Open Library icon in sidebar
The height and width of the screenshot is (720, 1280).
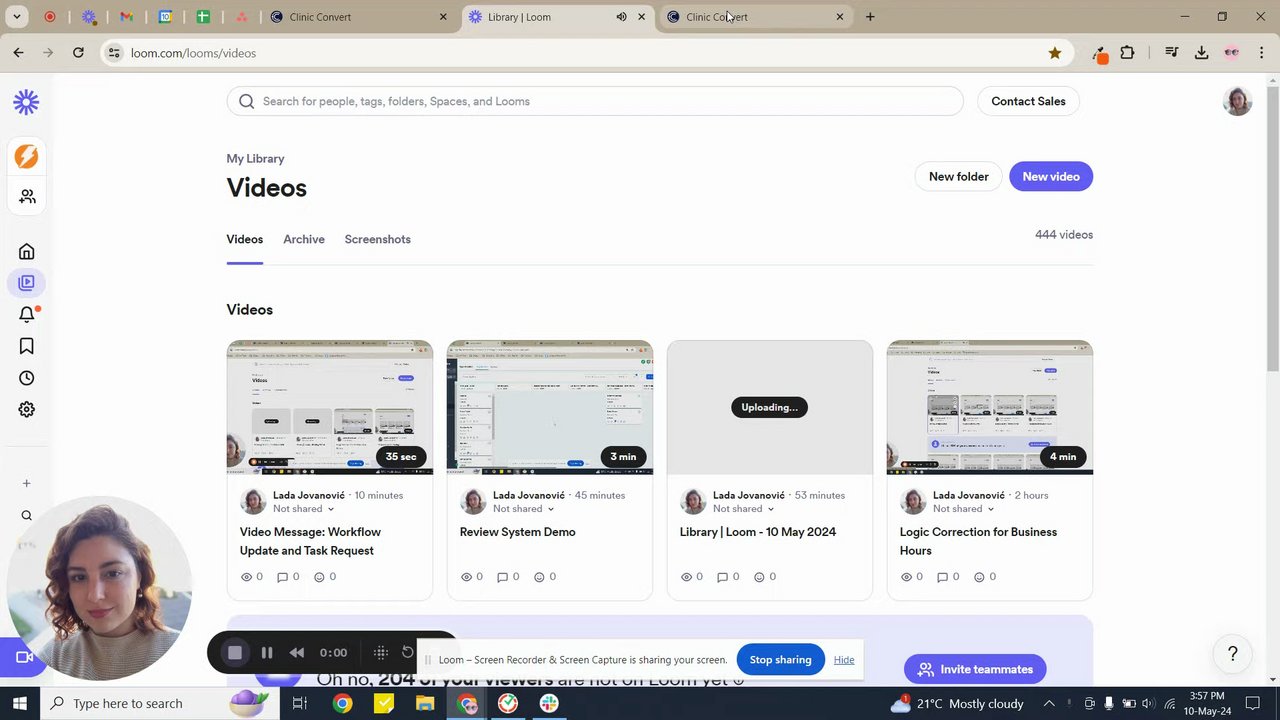[27, 283]
